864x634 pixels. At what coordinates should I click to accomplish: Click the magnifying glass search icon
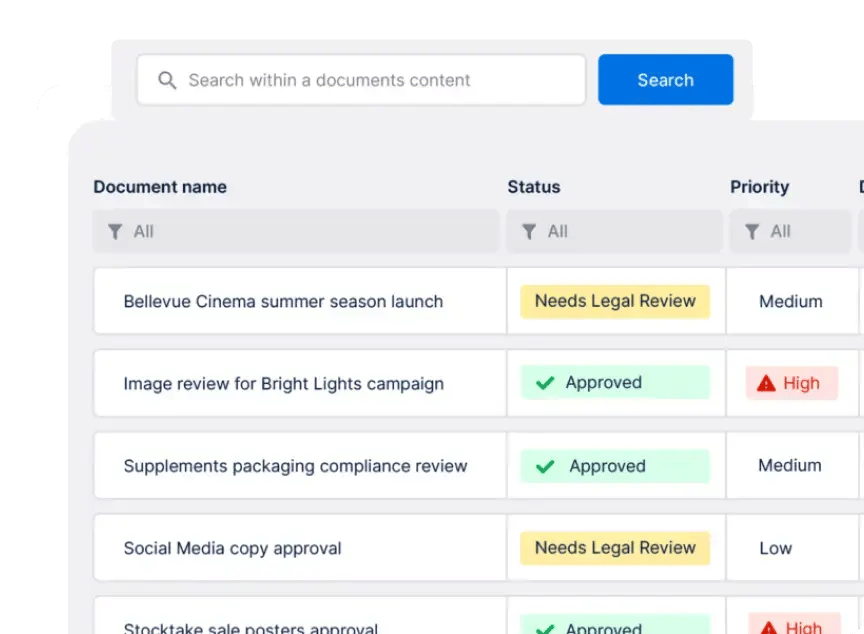167,81
